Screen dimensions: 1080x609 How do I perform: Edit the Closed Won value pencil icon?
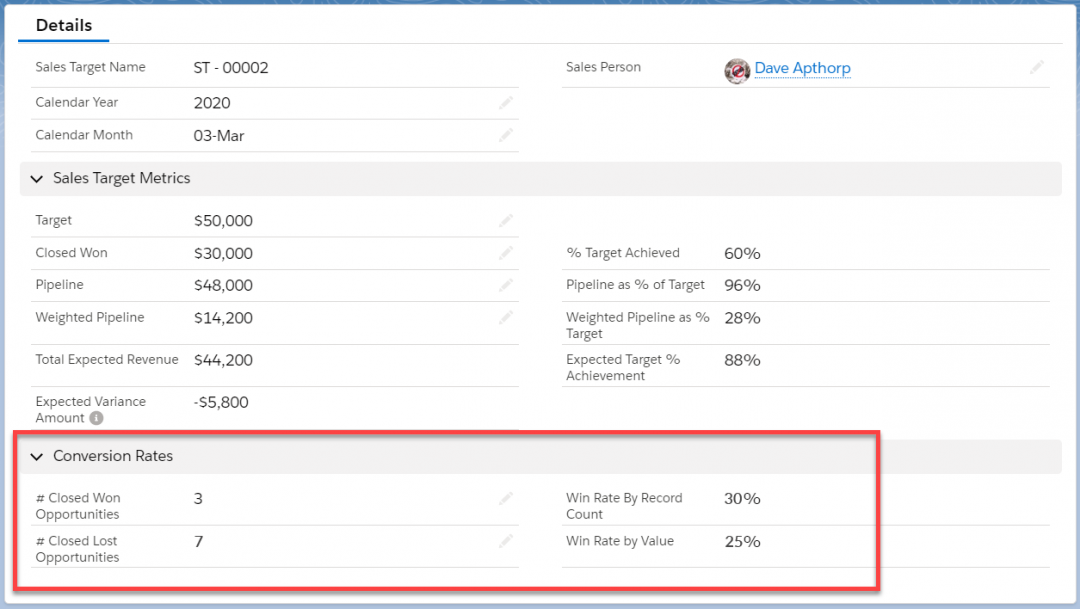coord(506,253)
